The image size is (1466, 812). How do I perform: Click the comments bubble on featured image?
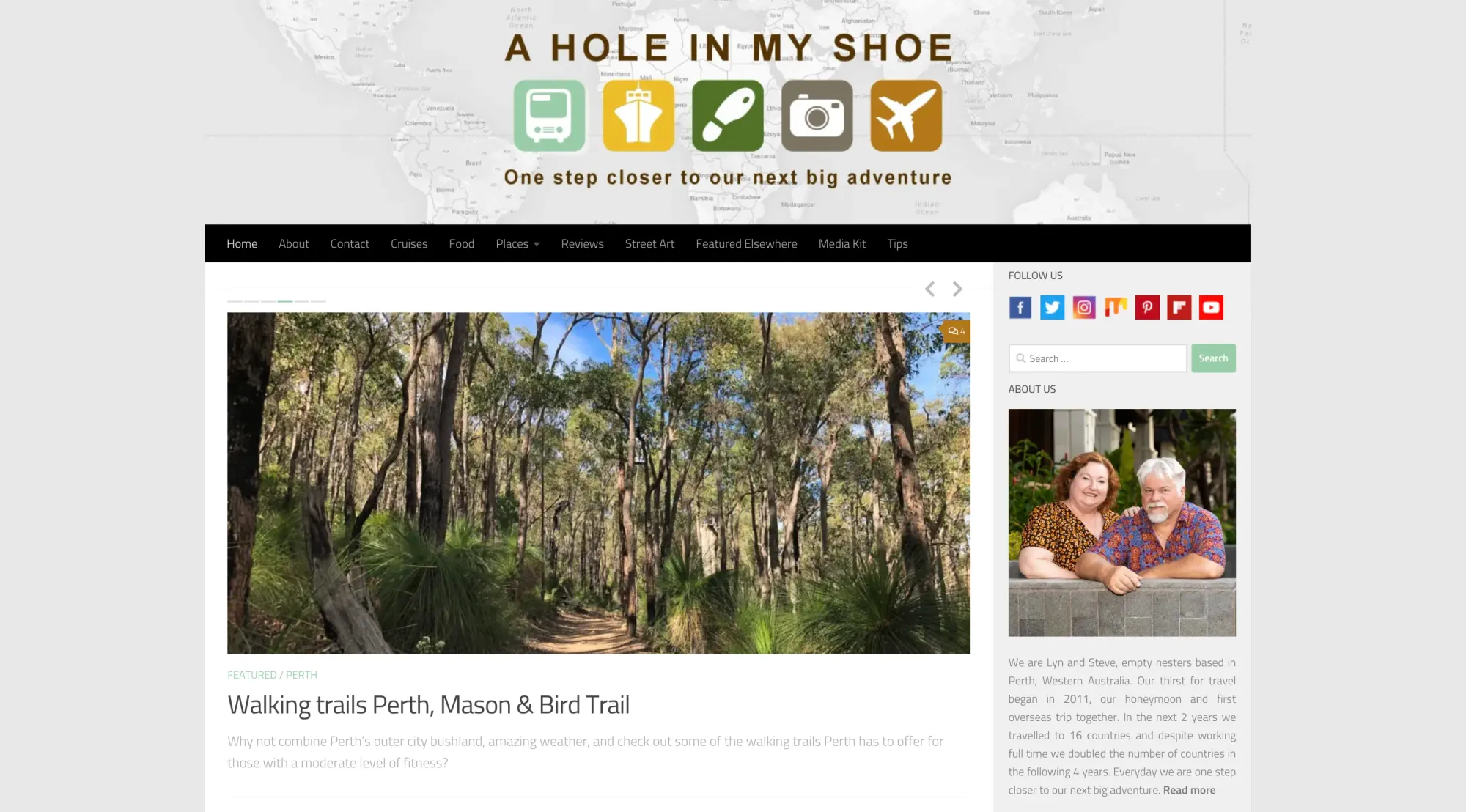(x=956, y=331)
